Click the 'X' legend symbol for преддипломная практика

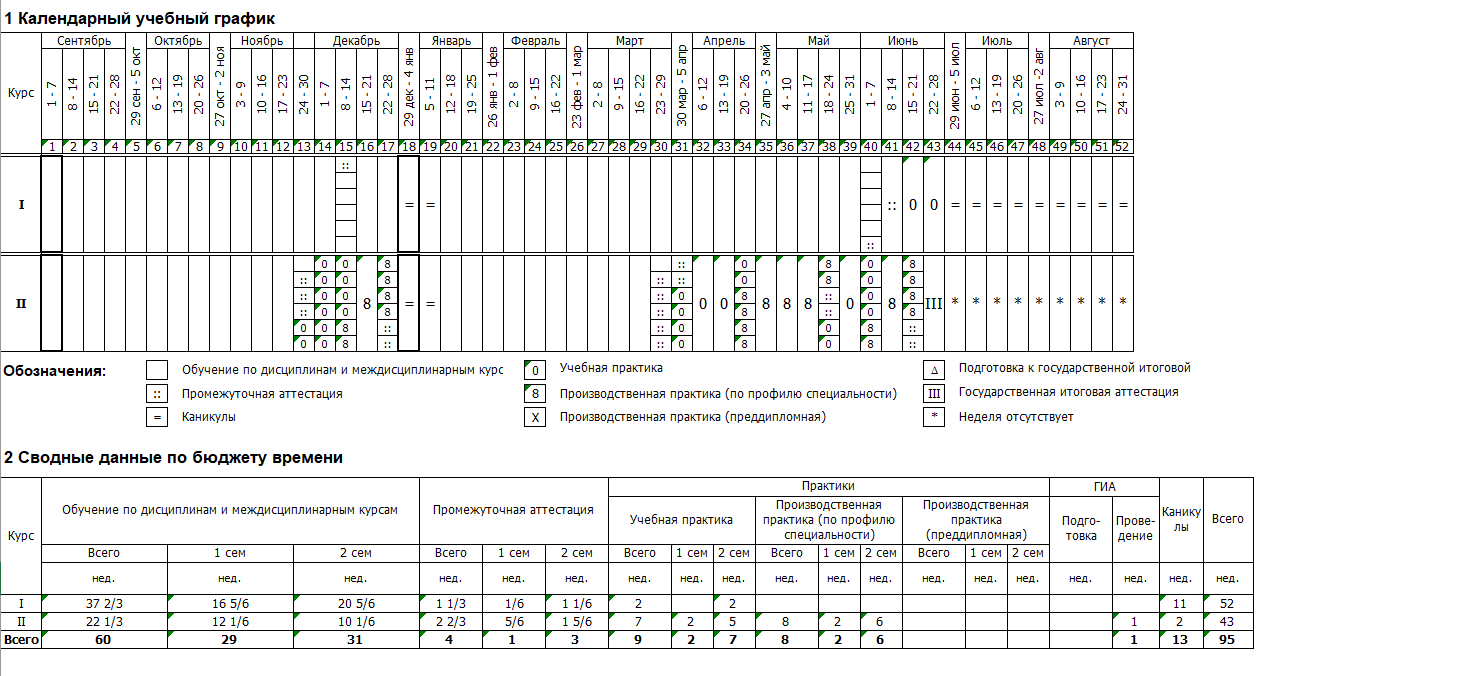coord(535,417)
